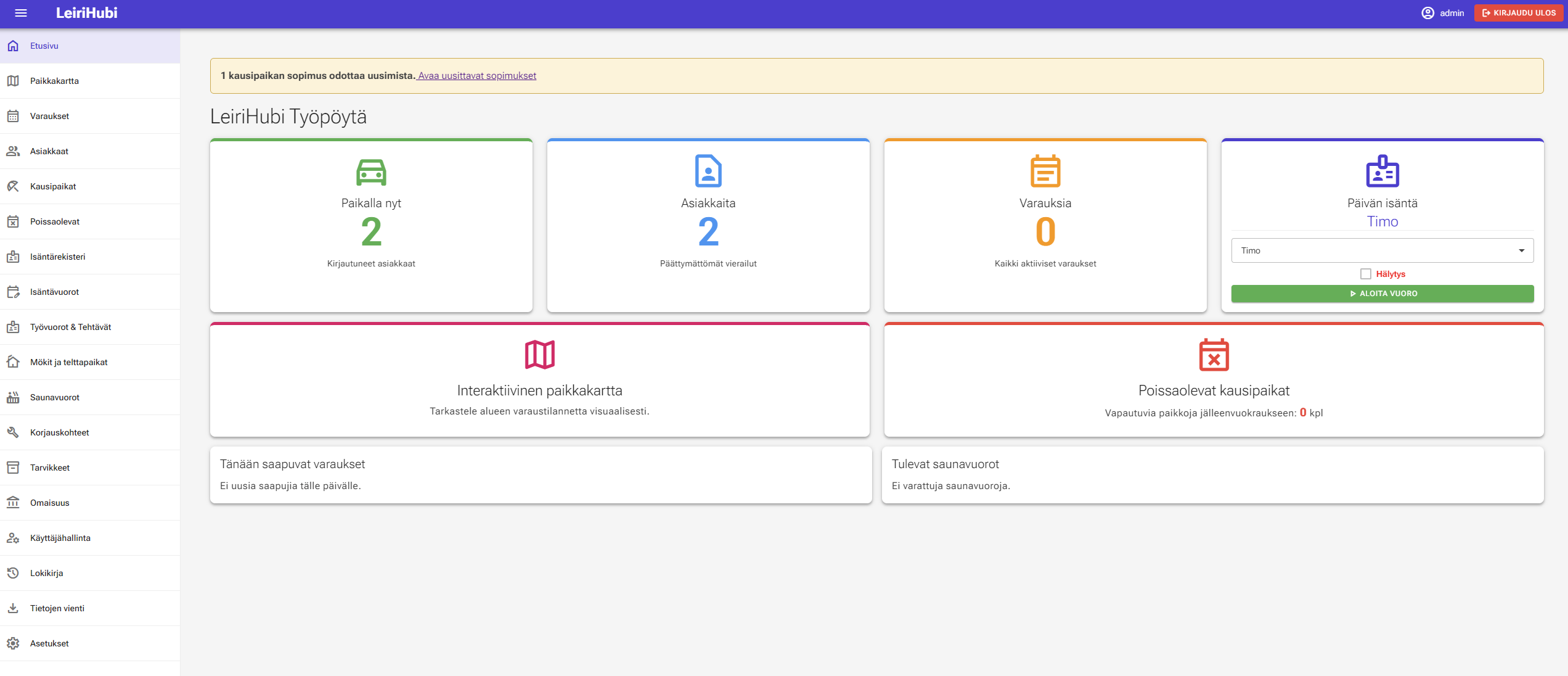Go to Mökit ja telttapaikat

90,362
